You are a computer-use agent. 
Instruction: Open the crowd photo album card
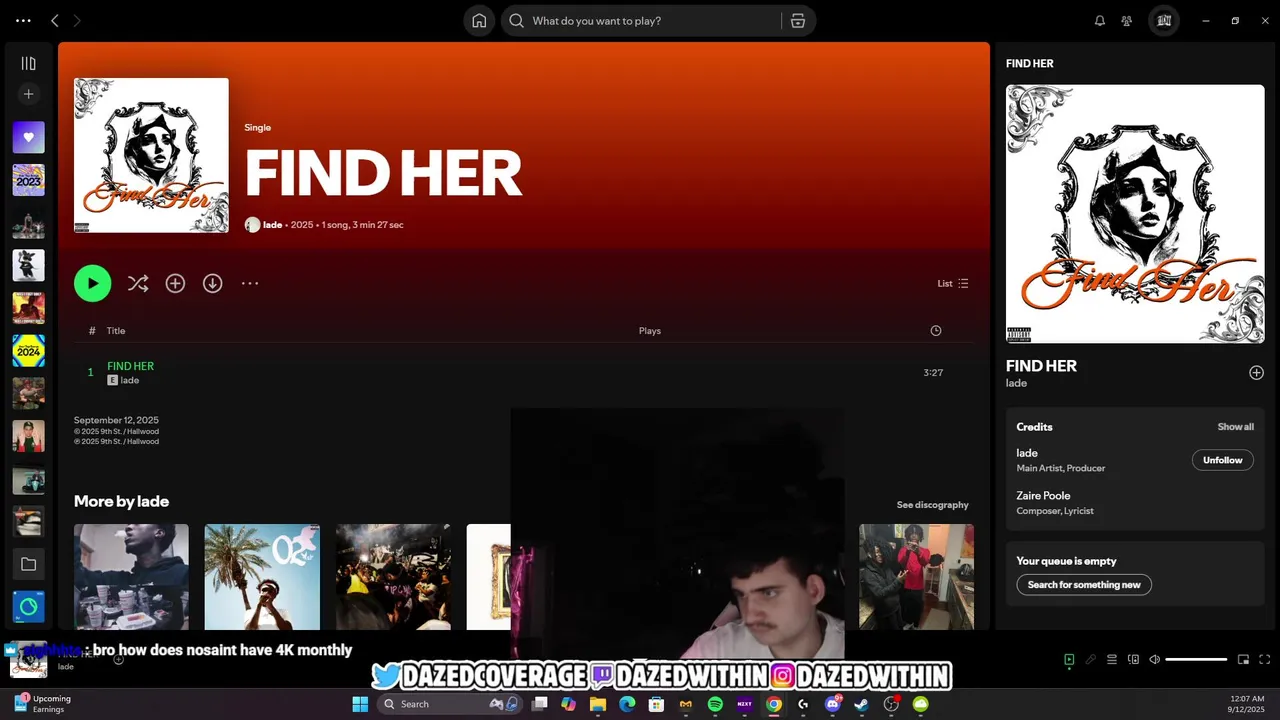click(393, 577)
